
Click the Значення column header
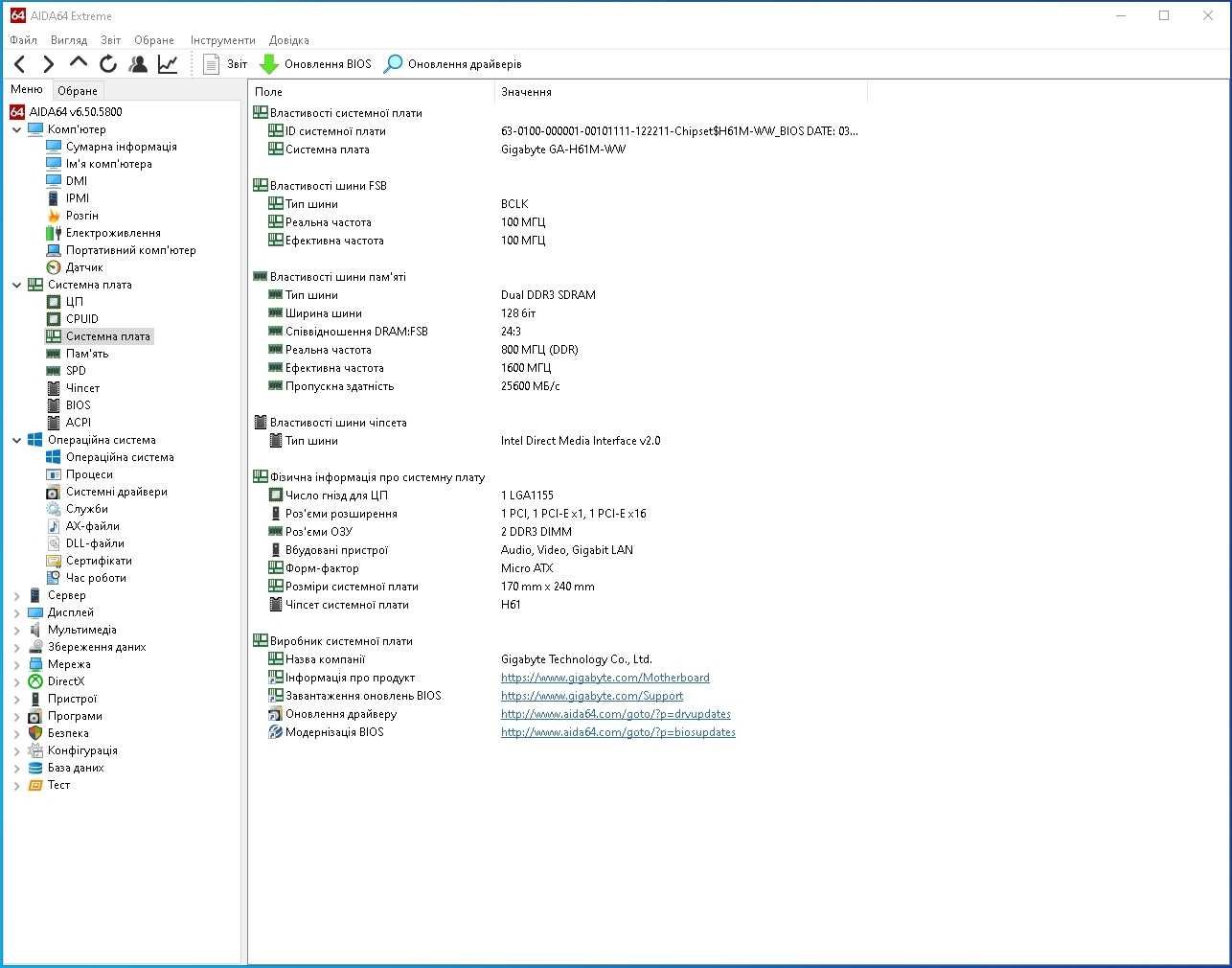[681, 92]
